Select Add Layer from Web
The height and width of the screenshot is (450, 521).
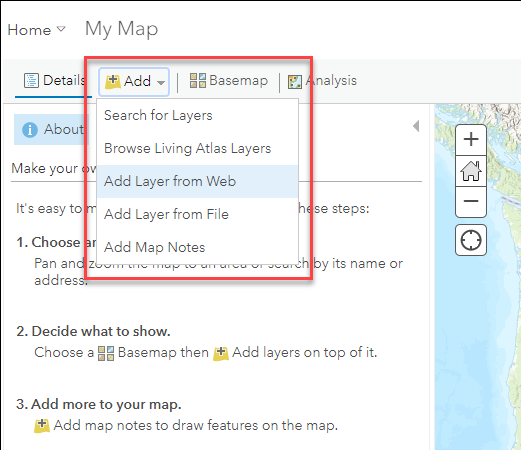(x=197, y=181)
